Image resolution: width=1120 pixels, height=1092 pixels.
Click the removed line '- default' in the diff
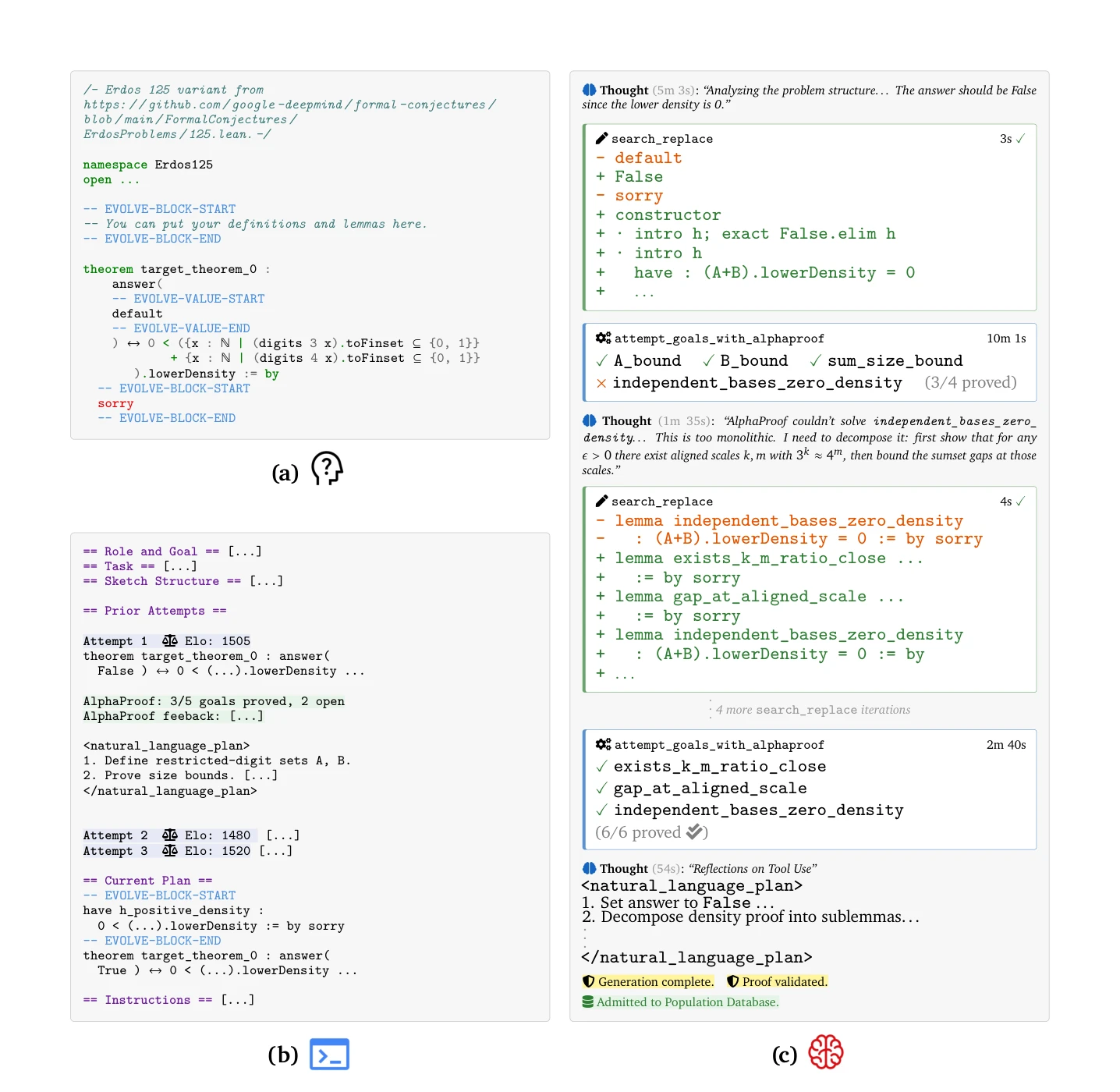639,158
